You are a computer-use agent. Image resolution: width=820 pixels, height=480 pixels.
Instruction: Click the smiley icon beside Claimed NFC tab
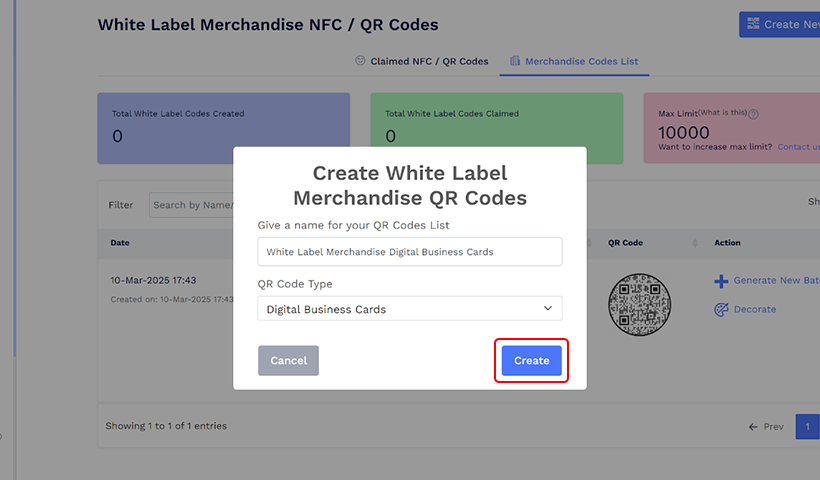[x=360, y=61]
